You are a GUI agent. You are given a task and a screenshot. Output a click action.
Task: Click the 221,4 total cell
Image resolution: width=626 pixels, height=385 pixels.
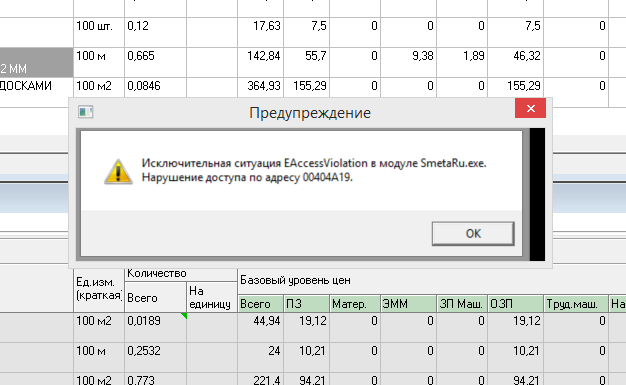point(260,379)
